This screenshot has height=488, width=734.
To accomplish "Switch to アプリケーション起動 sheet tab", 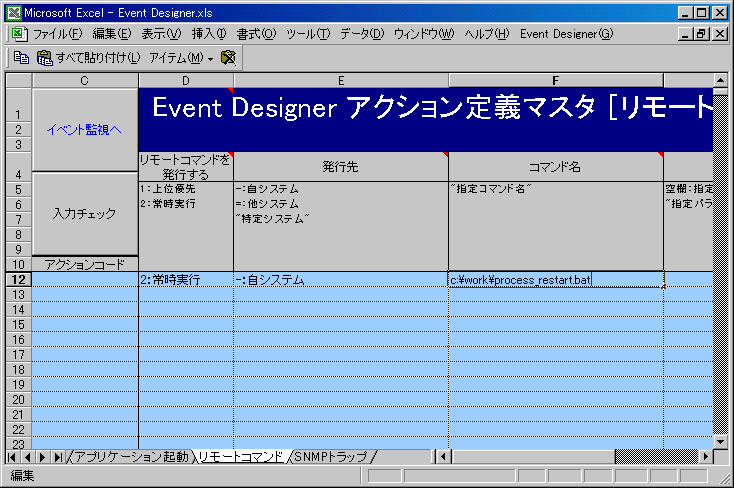I will (131, 457).
